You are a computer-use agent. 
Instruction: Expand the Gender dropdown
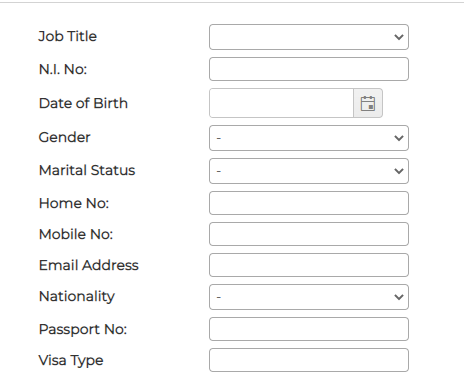coord(309,138)
